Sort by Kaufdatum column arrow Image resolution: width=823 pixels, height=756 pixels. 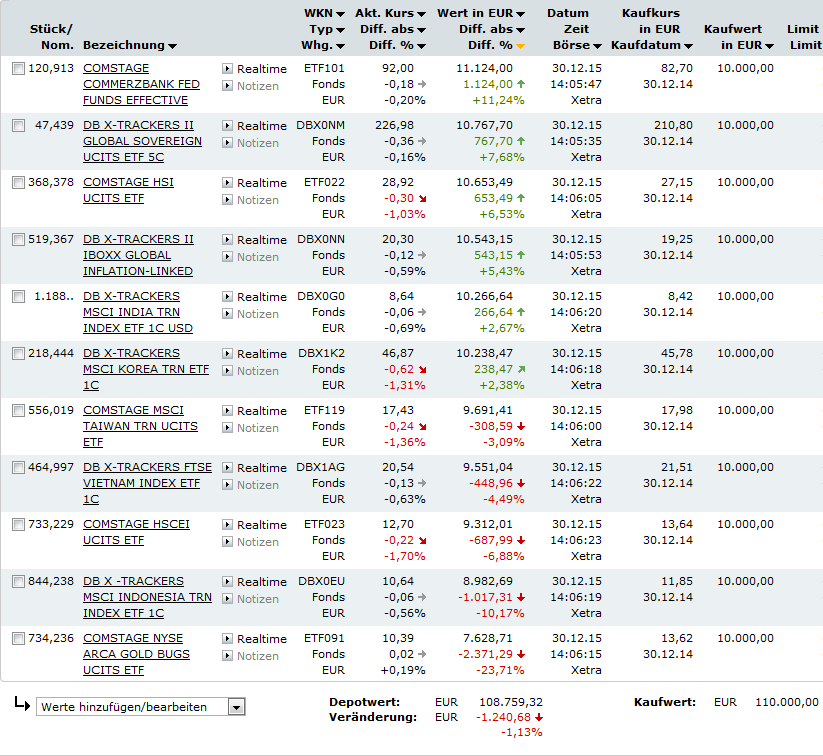coord(688,46)
